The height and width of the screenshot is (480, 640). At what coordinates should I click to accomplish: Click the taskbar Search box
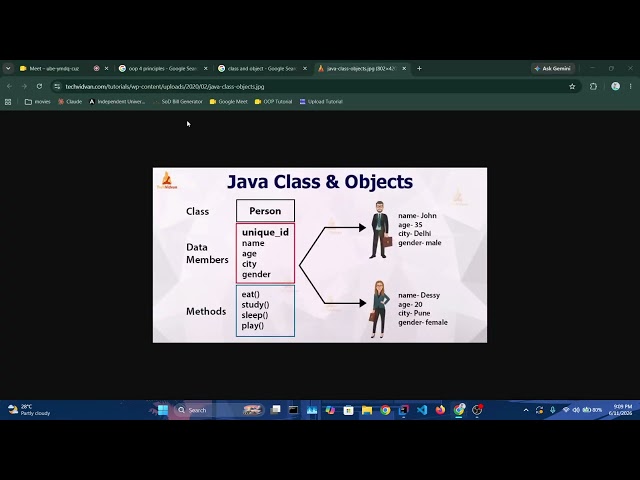click(218, 410)
